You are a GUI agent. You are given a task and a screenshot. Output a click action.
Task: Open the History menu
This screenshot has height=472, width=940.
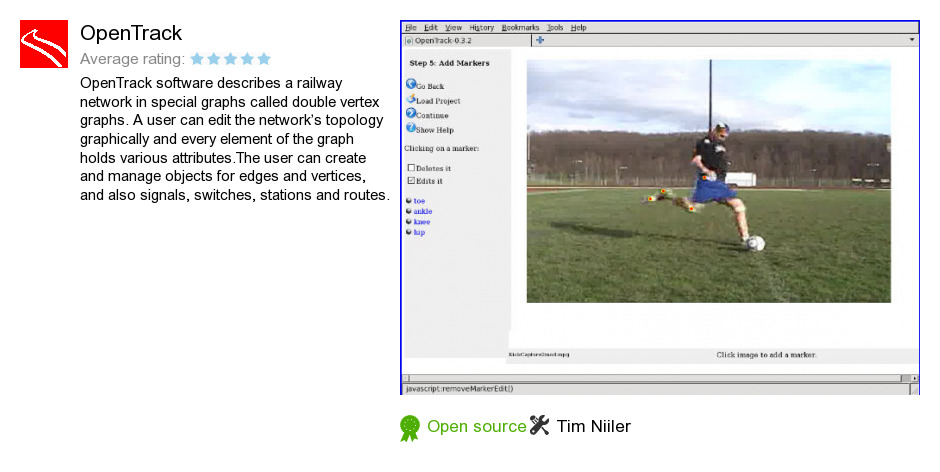481,28
